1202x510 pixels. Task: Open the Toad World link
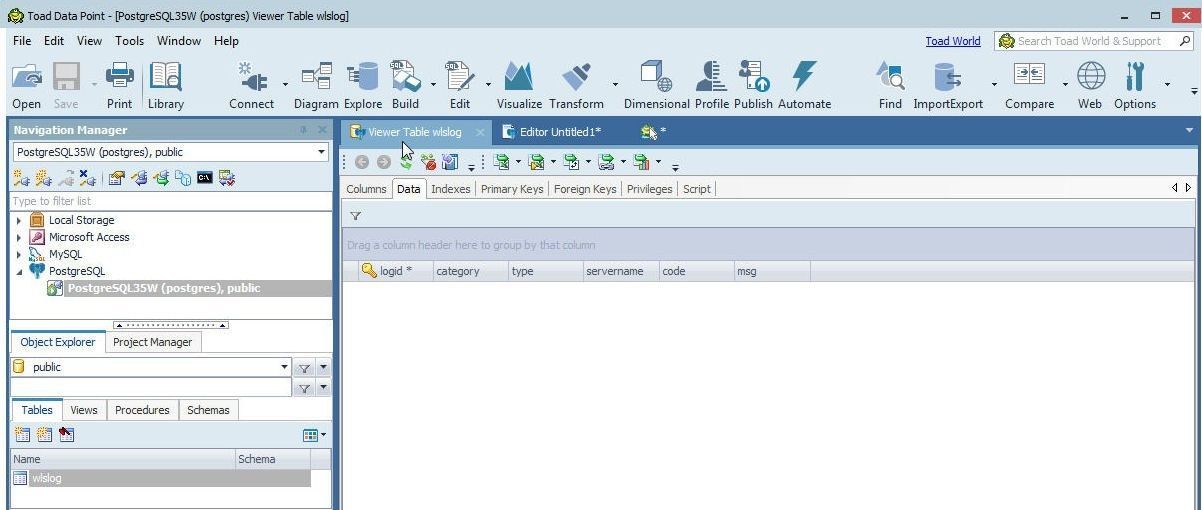point(952,41)
